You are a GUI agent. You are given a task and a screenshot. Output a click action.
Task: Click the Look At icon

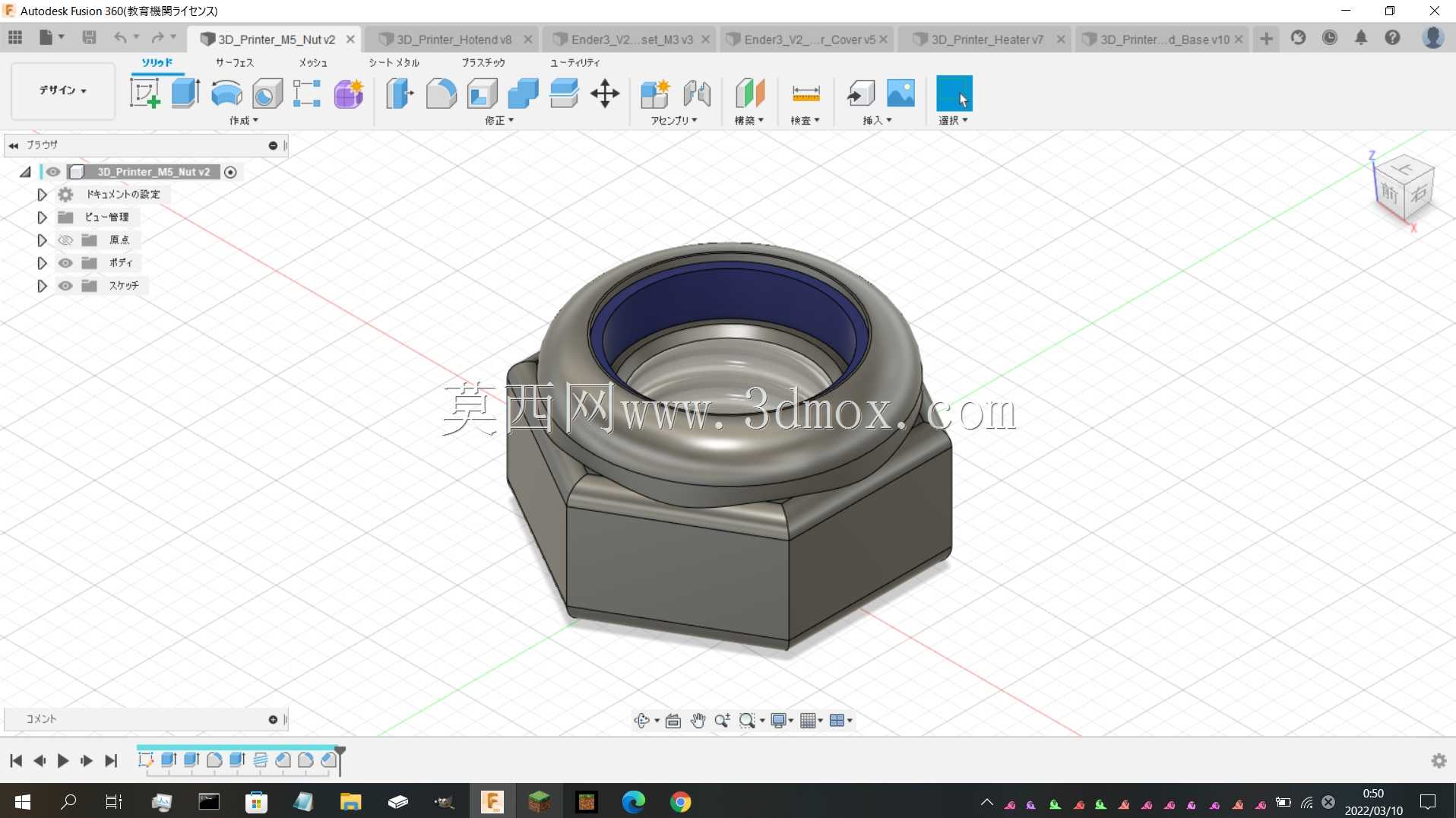[x=673, y=721]
